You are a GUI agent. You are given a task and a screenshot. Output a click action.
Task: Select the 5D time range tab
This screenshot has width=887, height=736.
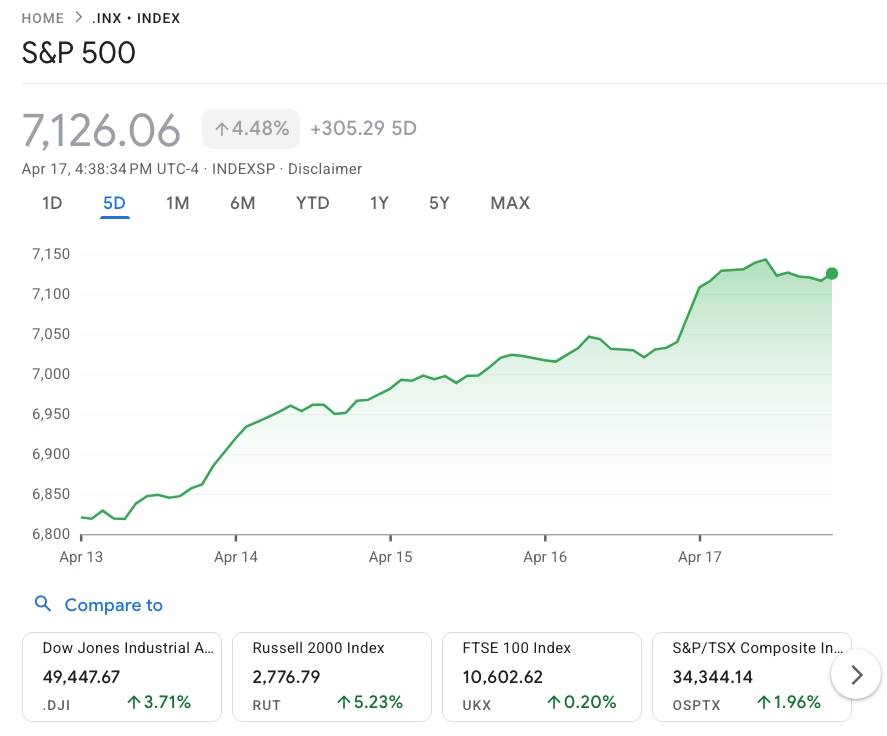tap(114, 203)
